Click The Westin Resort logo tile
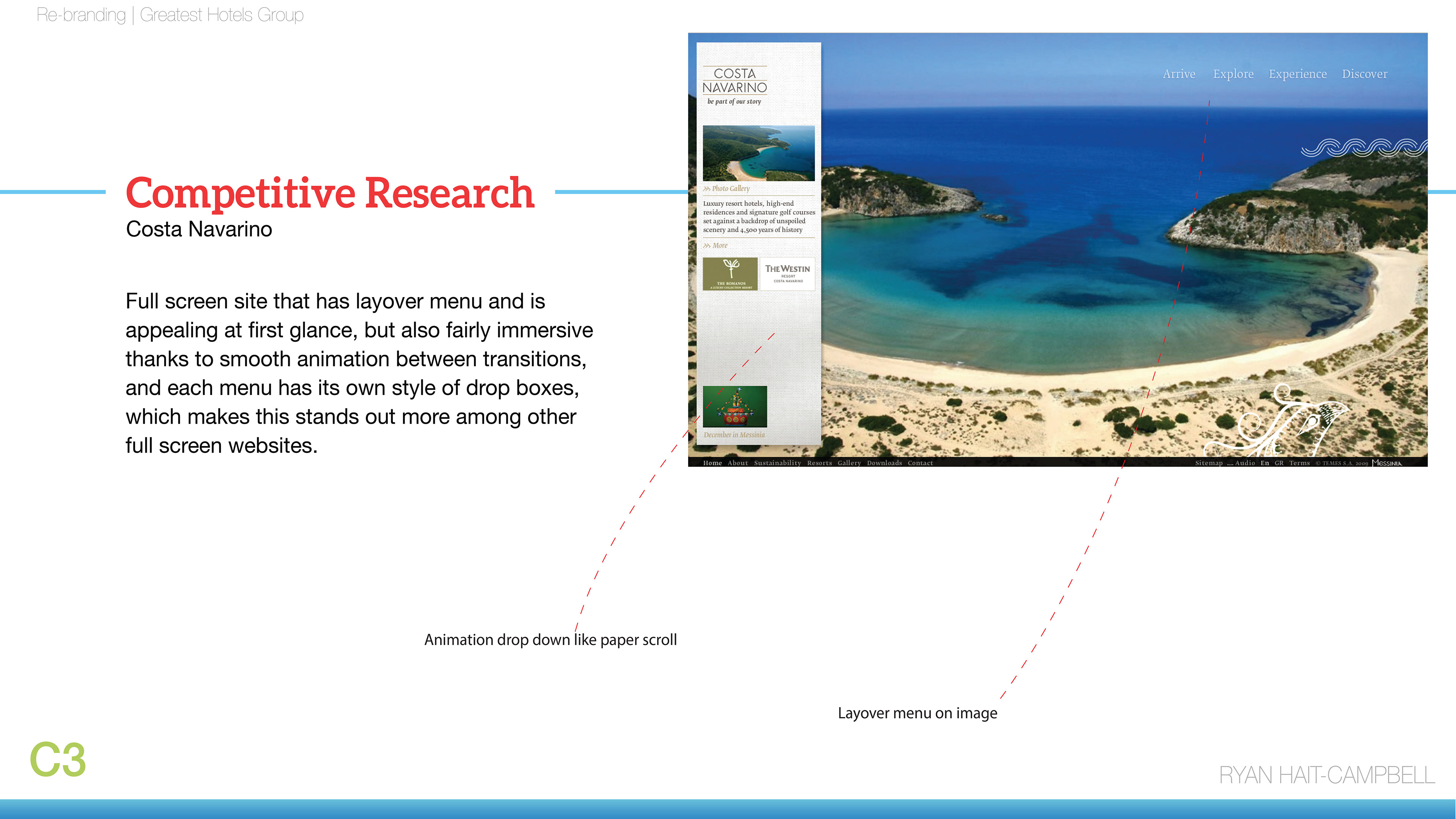 point(788,274)
